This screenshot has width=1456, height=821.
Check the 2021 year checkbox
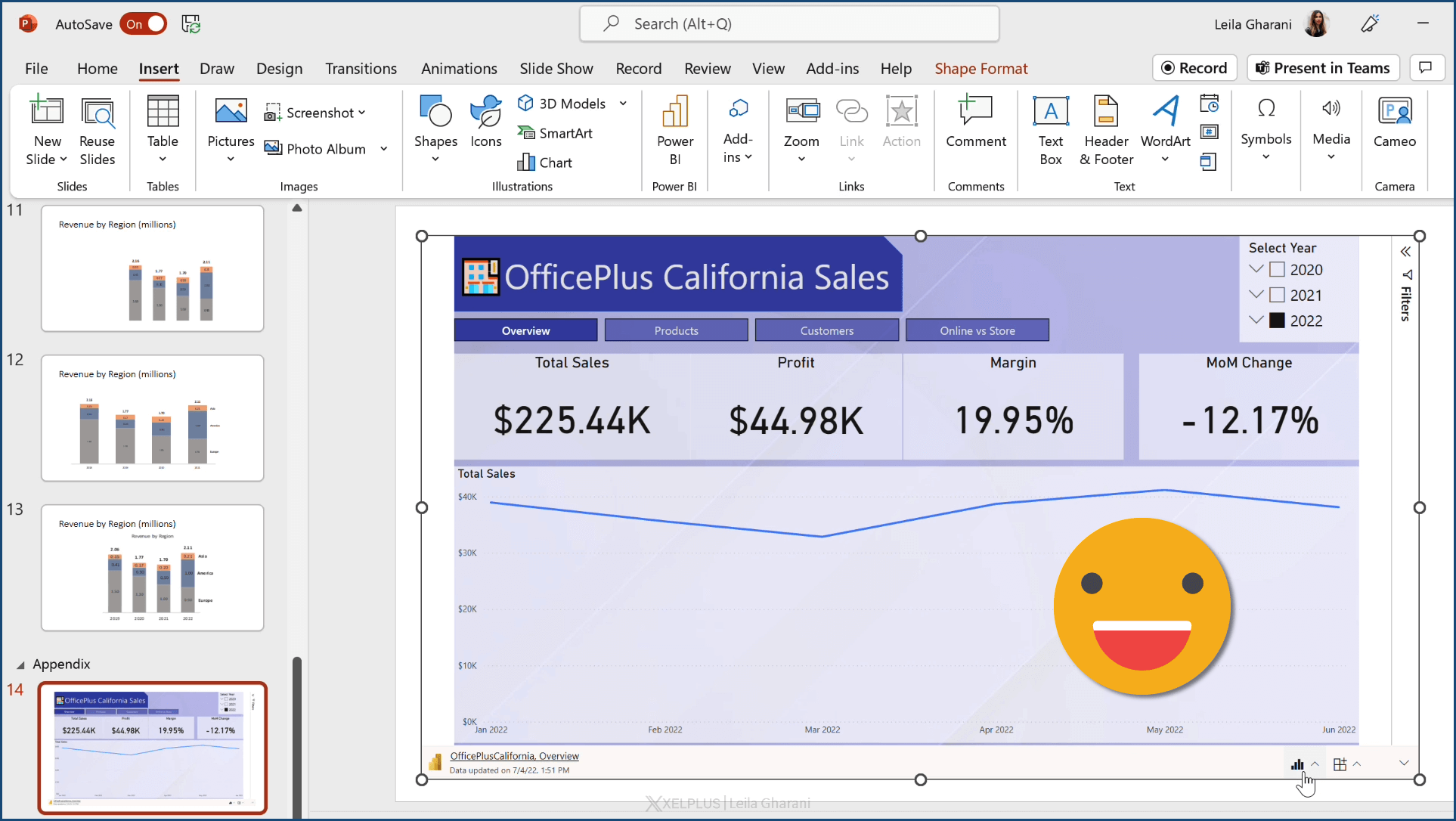coord(1277,296)
